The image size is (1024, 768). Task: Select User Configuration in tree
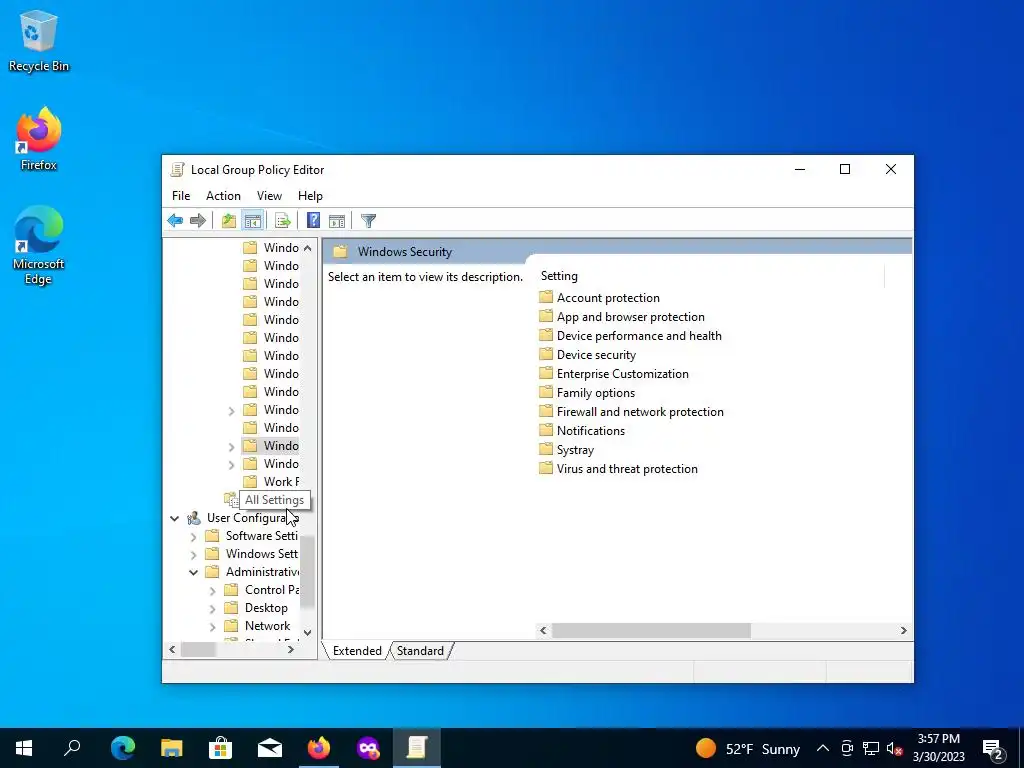click(243, 518)
